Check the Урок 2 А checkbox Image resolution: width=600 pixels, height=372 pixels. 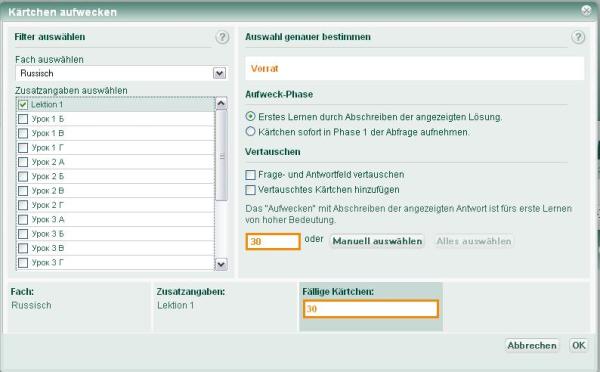pyautogui.click(x=23, y=162)
